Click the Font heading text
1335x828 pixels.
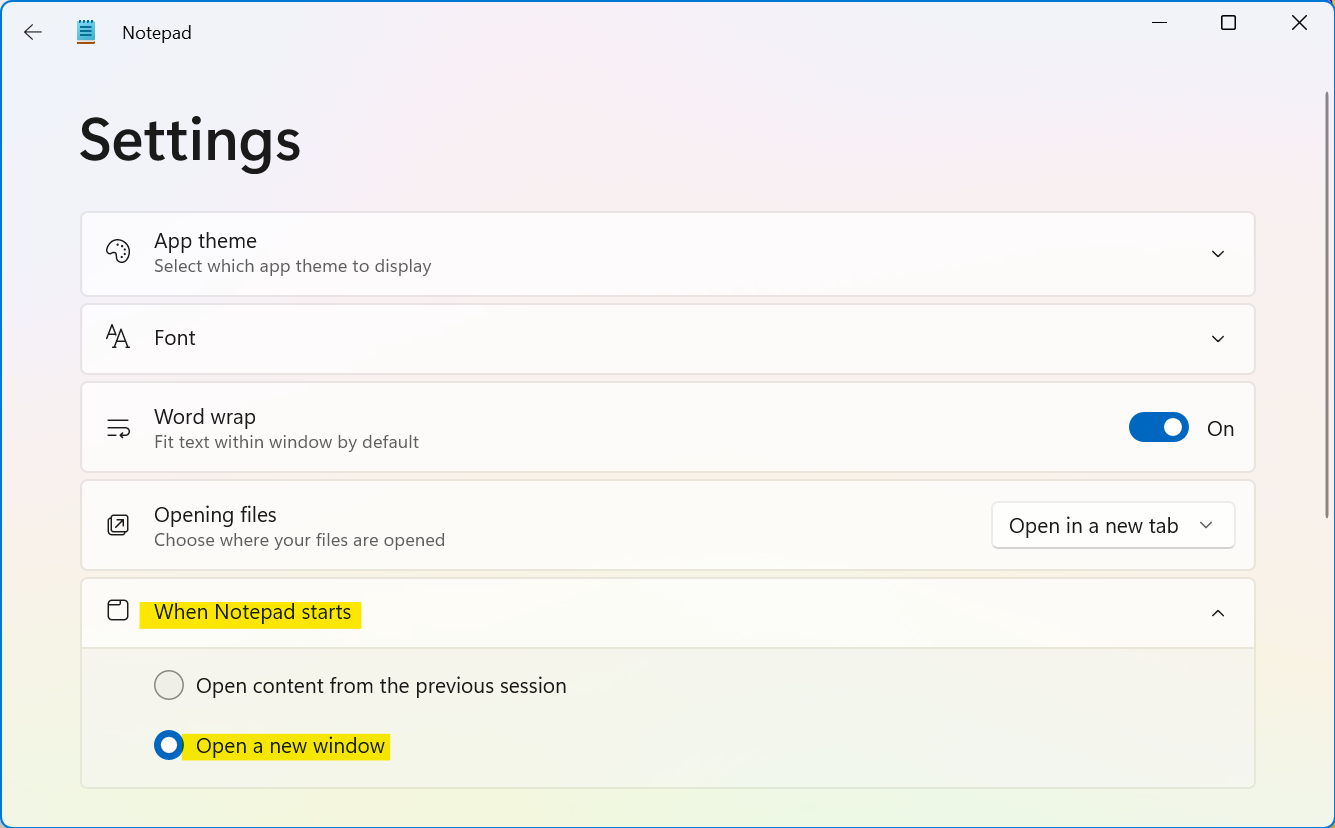[x=175, y=338]
